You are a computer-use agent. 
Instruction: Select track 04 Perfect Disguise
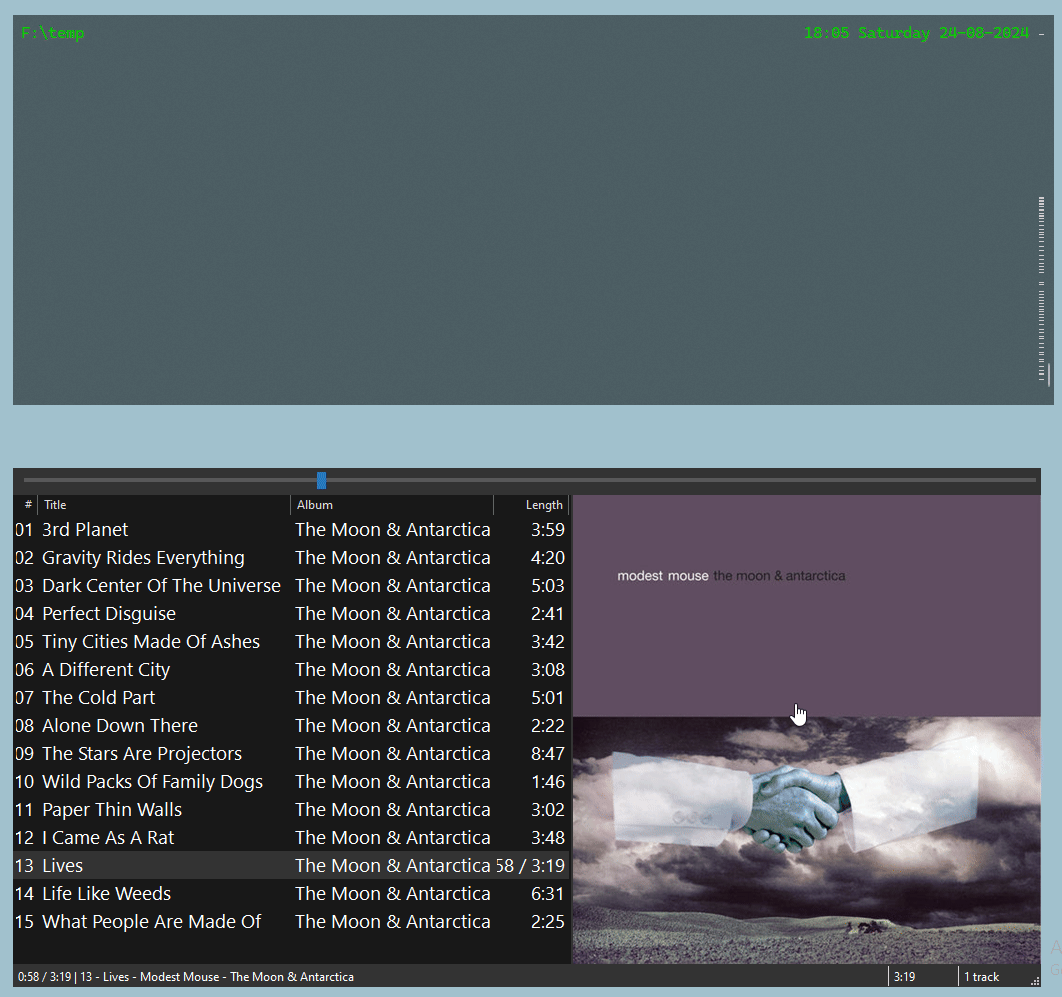(x=291, y=614)
